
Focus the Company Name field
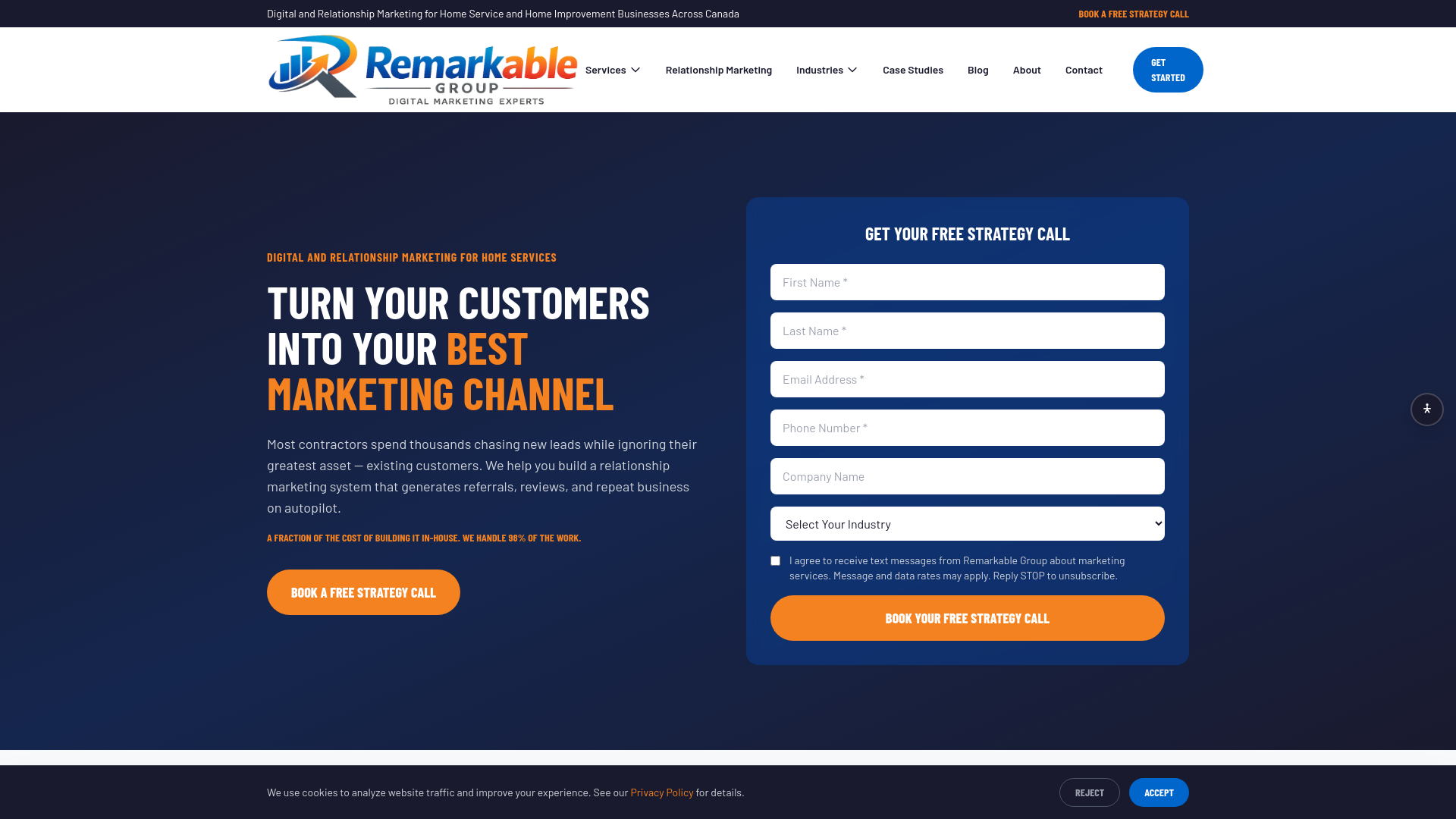[x=968, y=476]
